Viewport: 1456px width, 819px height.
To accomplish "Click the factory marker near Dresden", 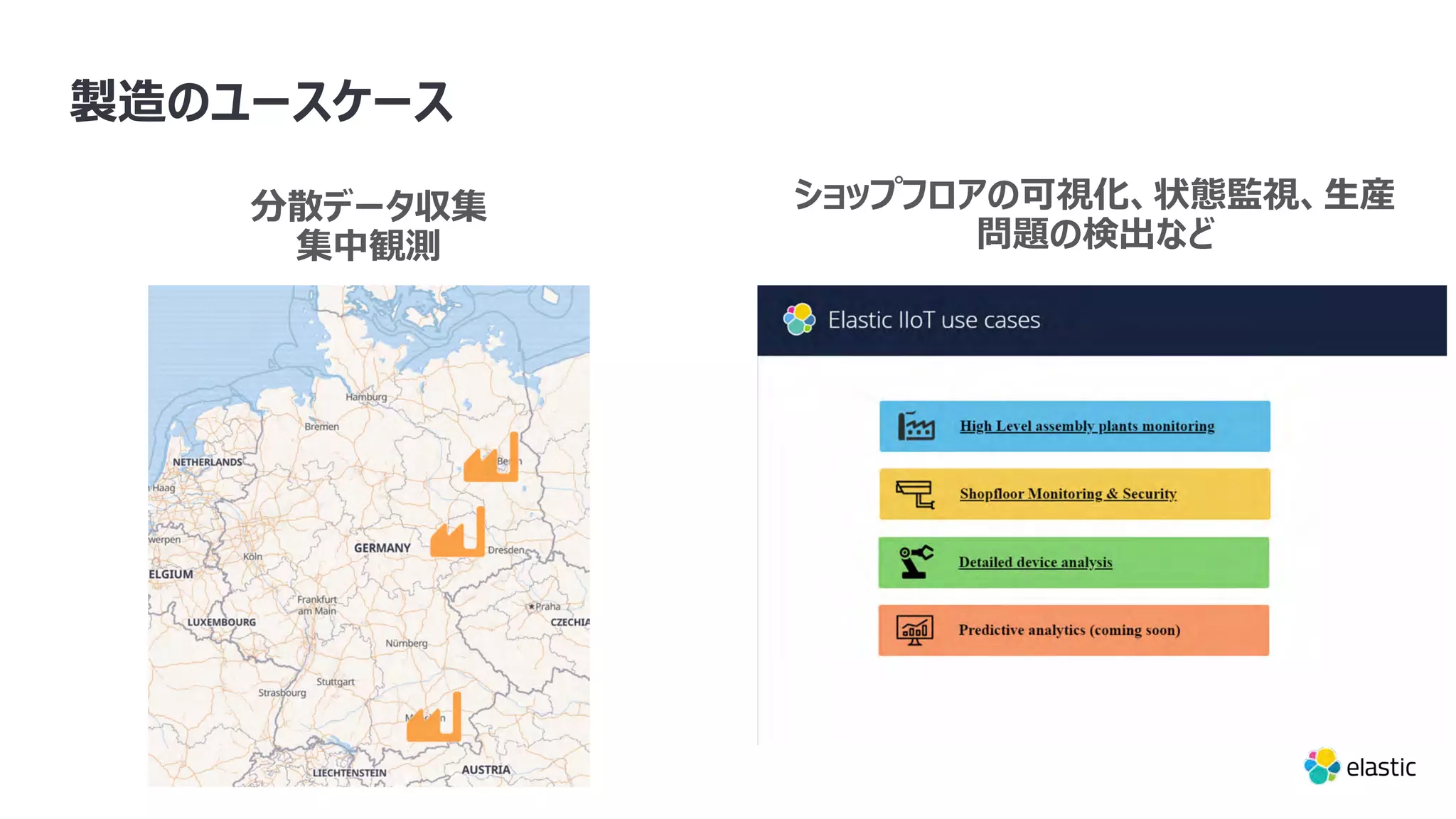I will pyautogui.click(x=458, y=532).
